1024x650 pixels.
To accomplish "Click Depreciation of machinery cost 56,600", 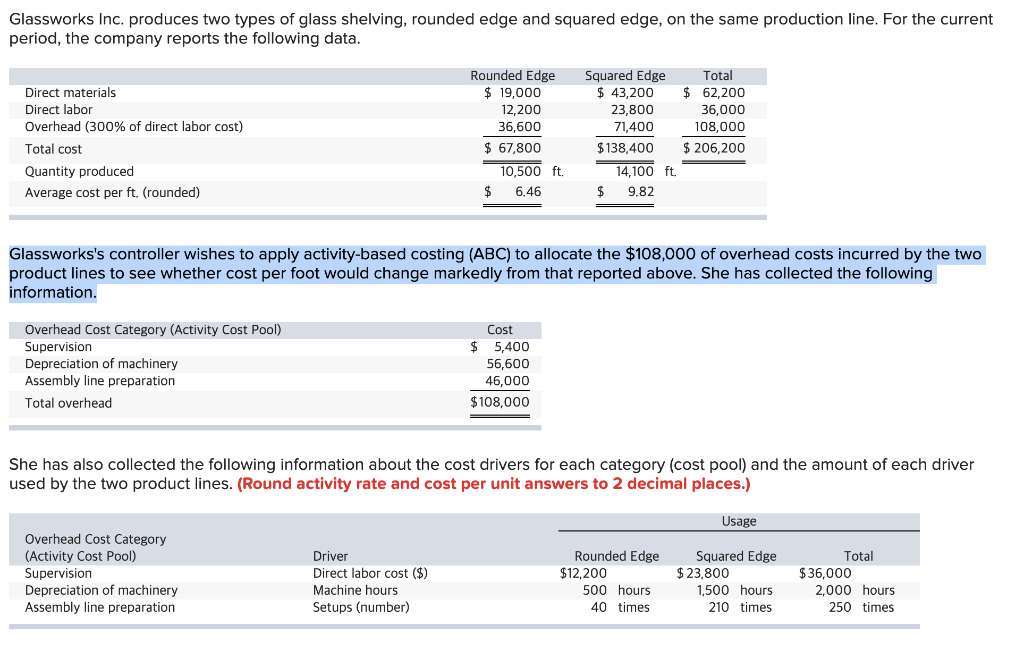I will click(507, 364).
